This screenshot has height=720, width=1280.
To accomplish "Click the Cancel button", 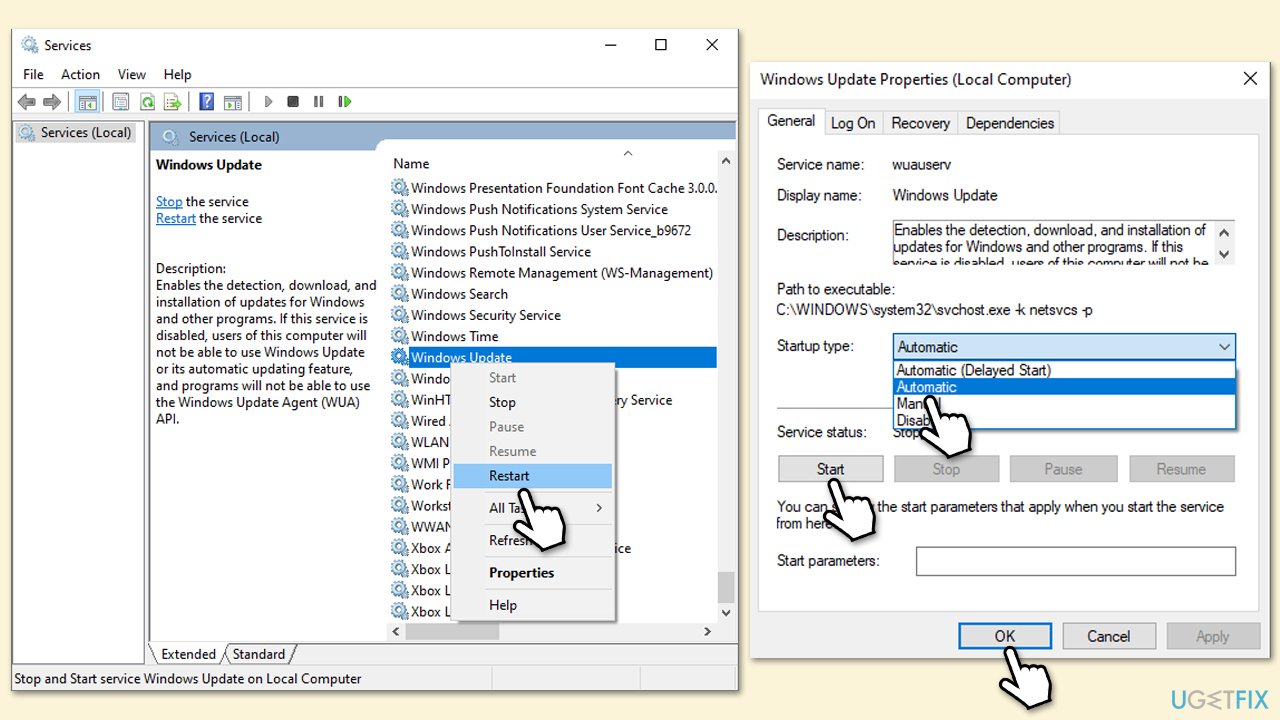I will pos(1108,636).
